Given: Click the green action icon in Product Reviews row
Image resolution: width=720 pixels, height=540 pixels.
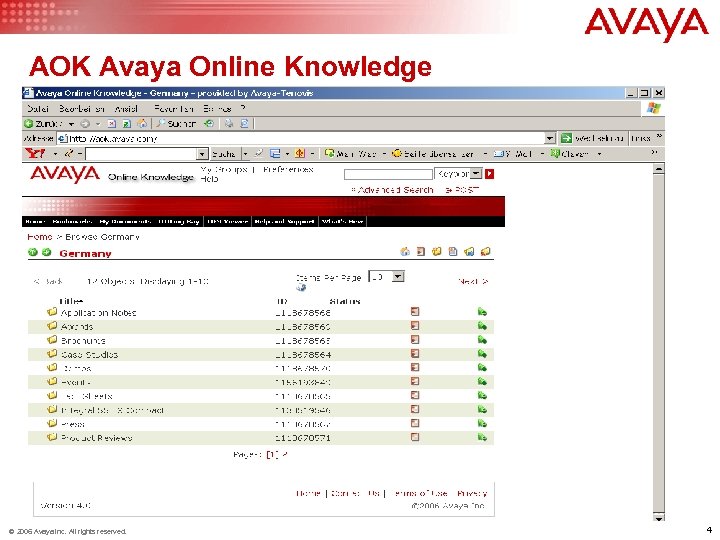Looking at the screenshot, I should [482, 437].
